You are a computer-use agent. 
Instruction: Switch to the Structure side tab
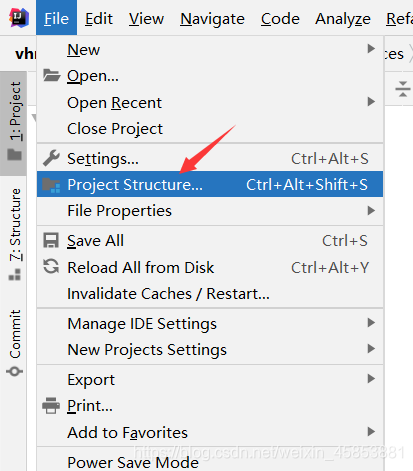pyautogui.click(x=13, y=235)
